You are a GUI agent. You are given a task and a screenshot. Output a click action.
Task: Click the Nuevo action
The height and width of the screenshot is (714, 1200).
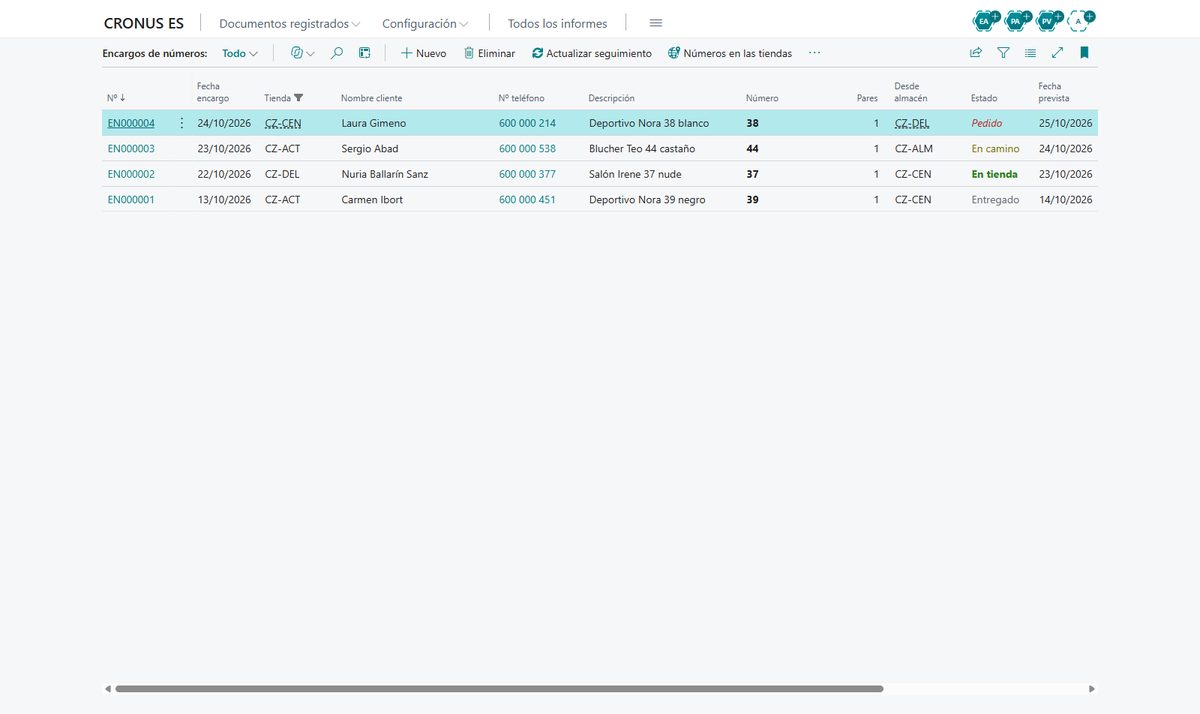tap(423, 53)
